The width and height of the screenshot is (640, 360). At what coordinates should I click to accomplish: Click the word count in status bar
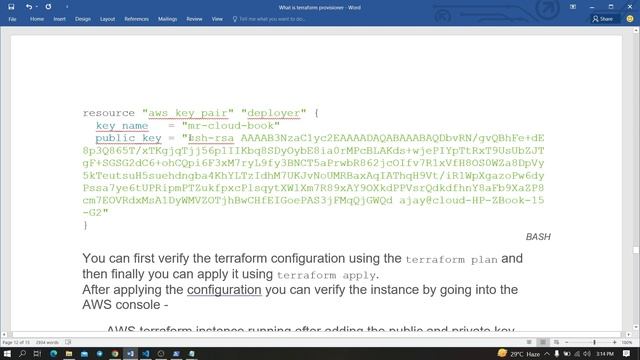click(47, 342)
